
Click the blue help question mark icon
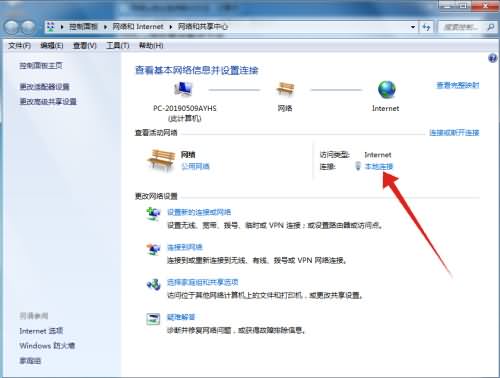pos(492,58)
